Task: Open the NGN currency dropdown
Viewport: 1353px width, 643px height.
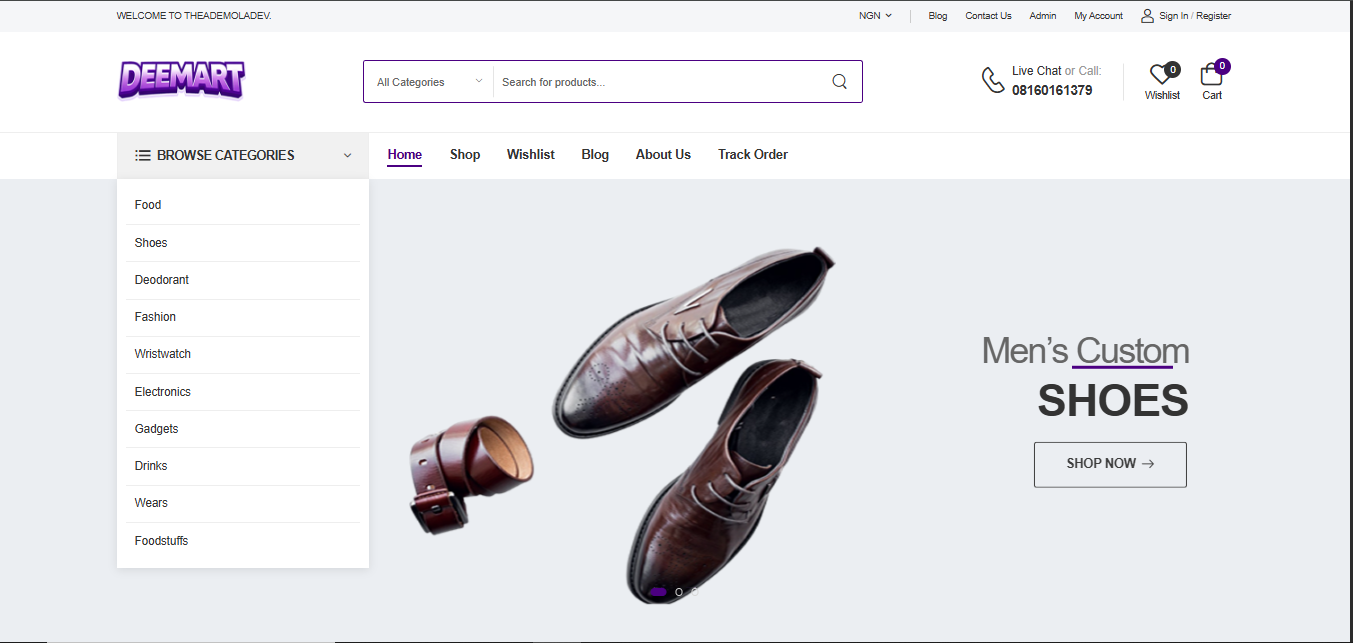Action: [875, 16]
